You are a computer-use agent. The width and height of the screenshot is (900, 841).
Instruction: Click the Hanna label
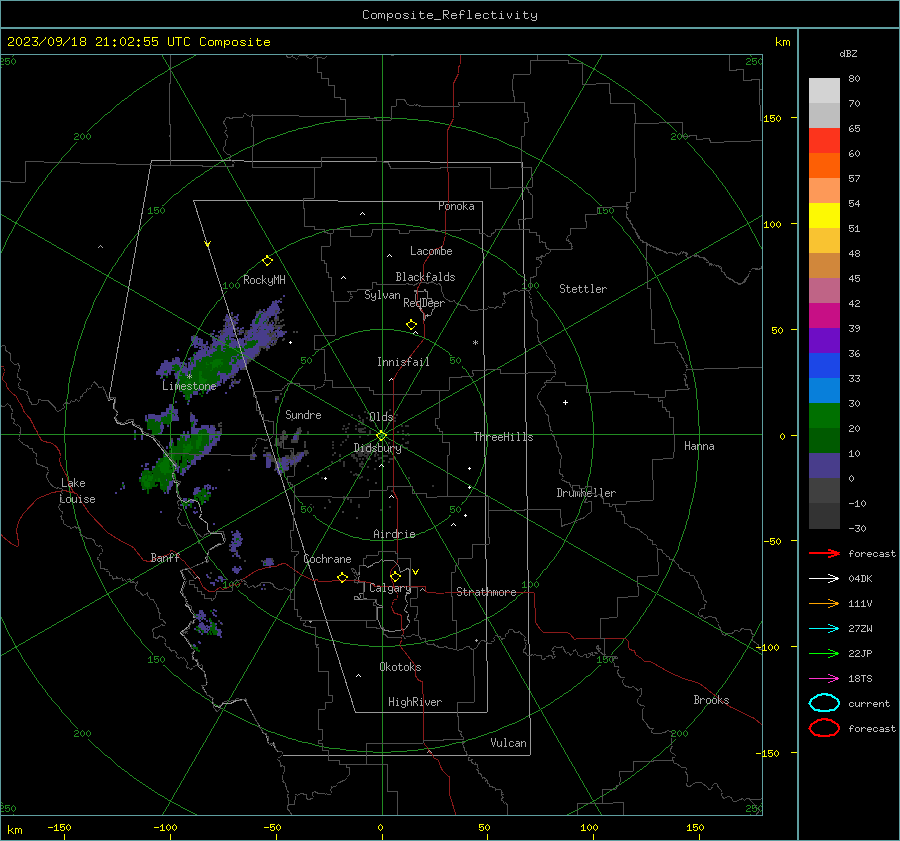tap(699, 446)
